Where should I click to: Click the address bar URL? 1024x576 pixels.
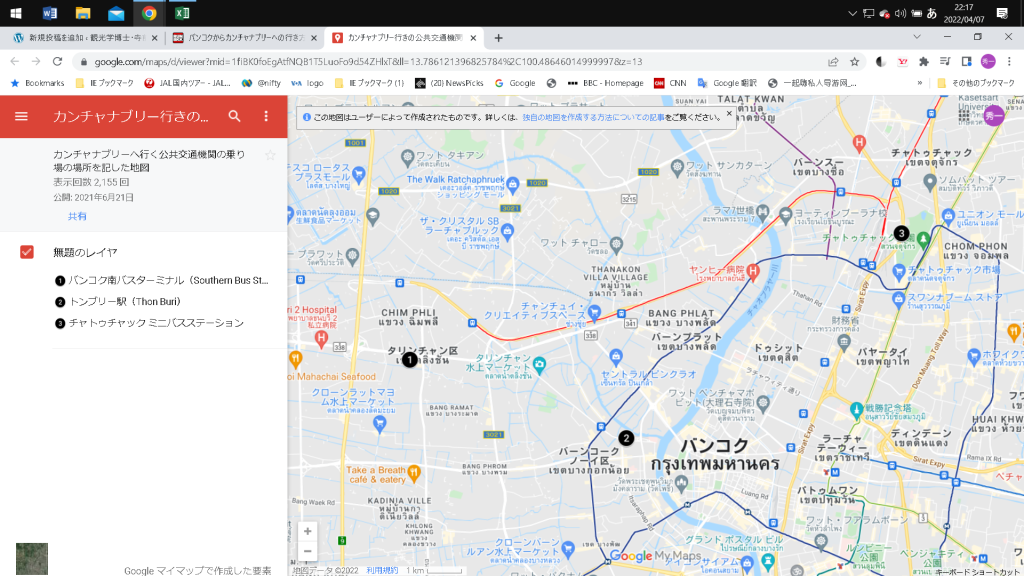[x=368, y=61]
